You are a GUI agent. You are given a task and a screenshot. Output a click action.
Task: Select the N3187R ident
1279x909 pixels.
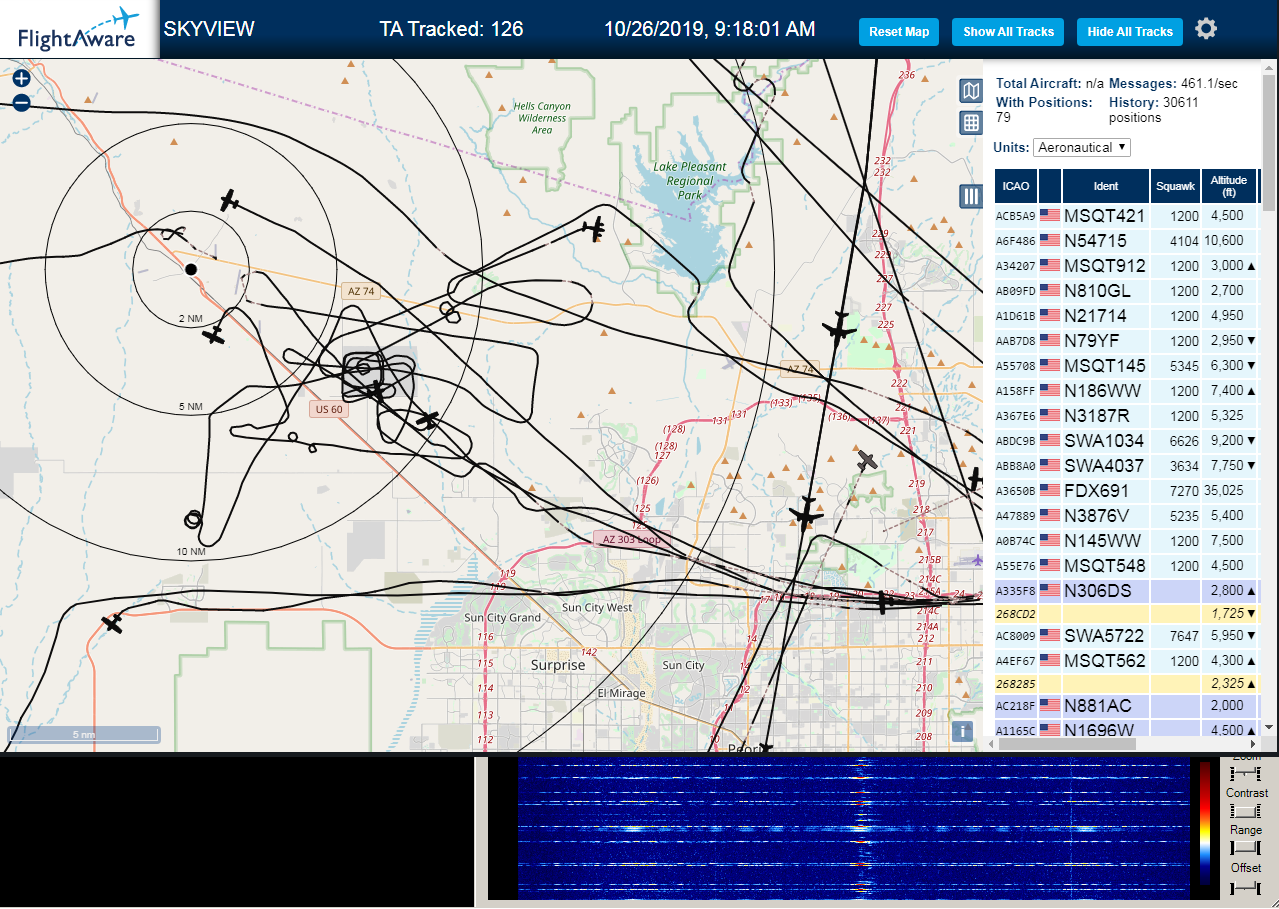tap(1097, 415)
